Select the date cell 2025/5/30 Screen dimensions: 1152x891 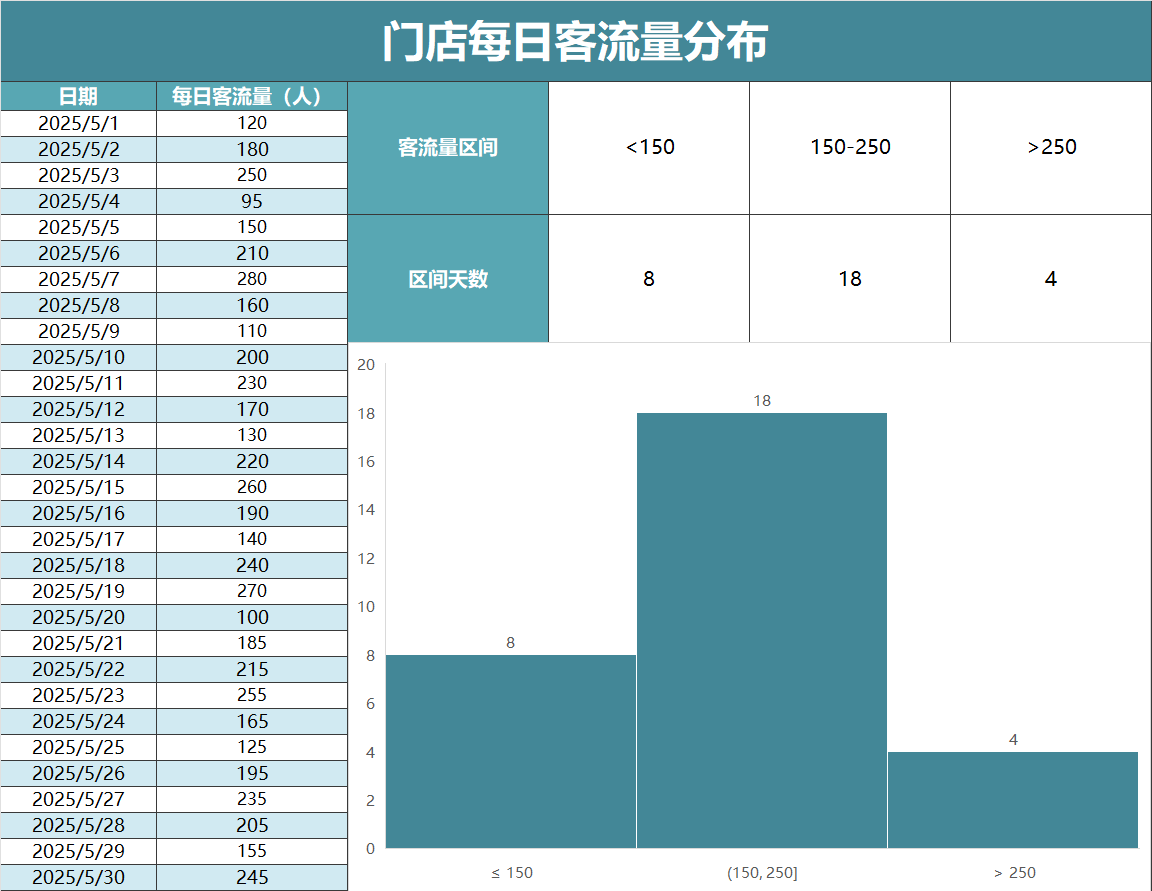78,877
